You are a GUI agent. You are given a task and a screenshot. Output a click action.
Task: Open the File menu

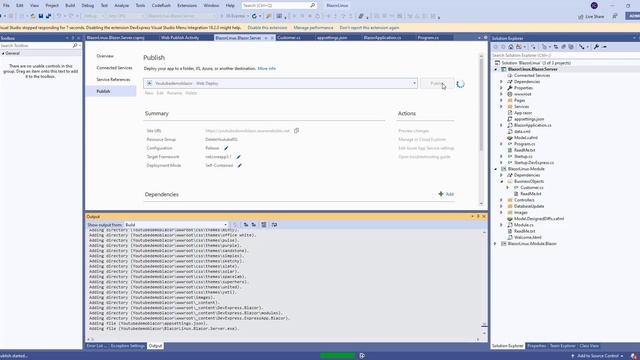coord(6,5)
